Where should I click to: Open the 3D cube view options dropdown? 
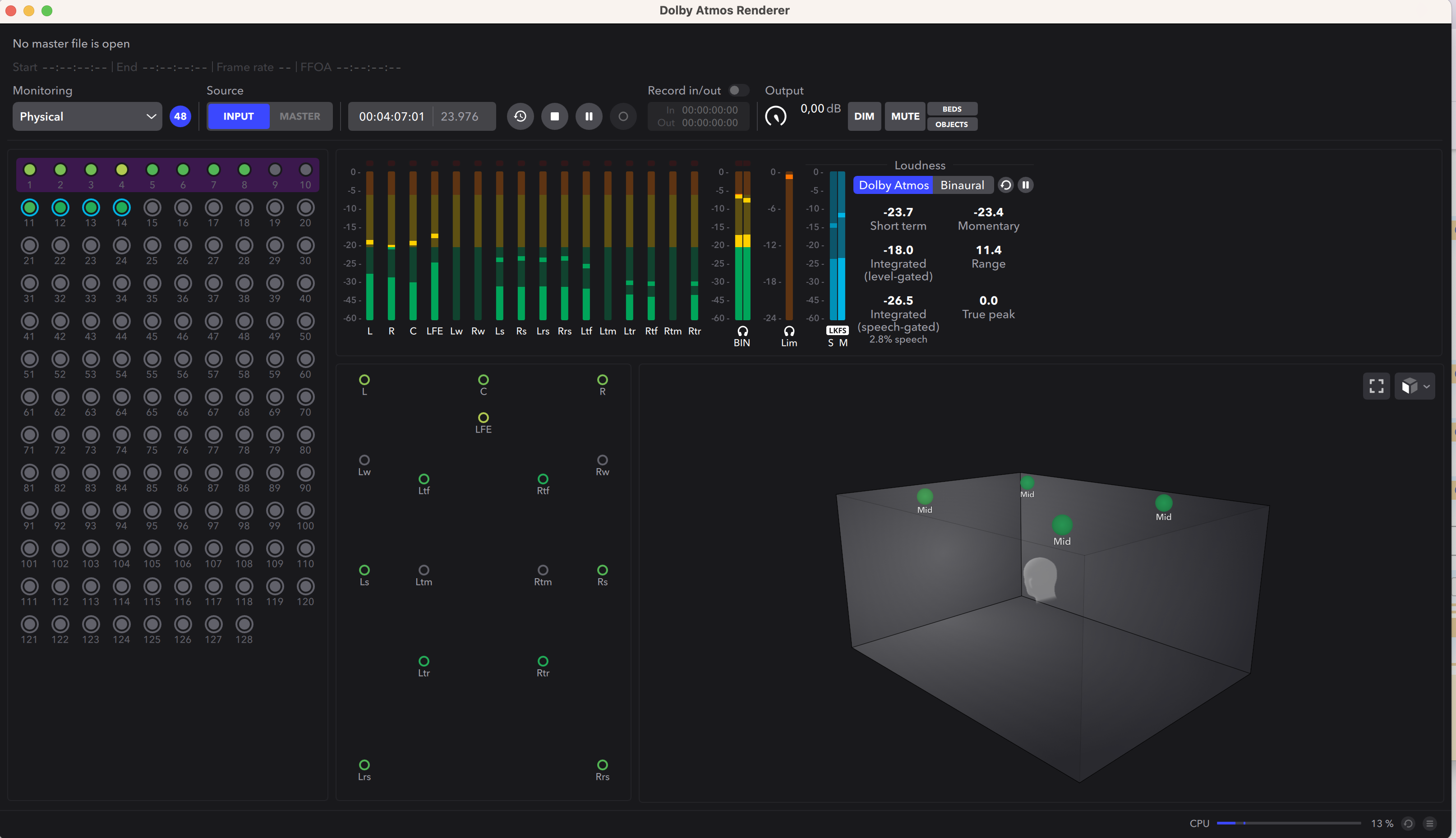(x=1415, y=386)
